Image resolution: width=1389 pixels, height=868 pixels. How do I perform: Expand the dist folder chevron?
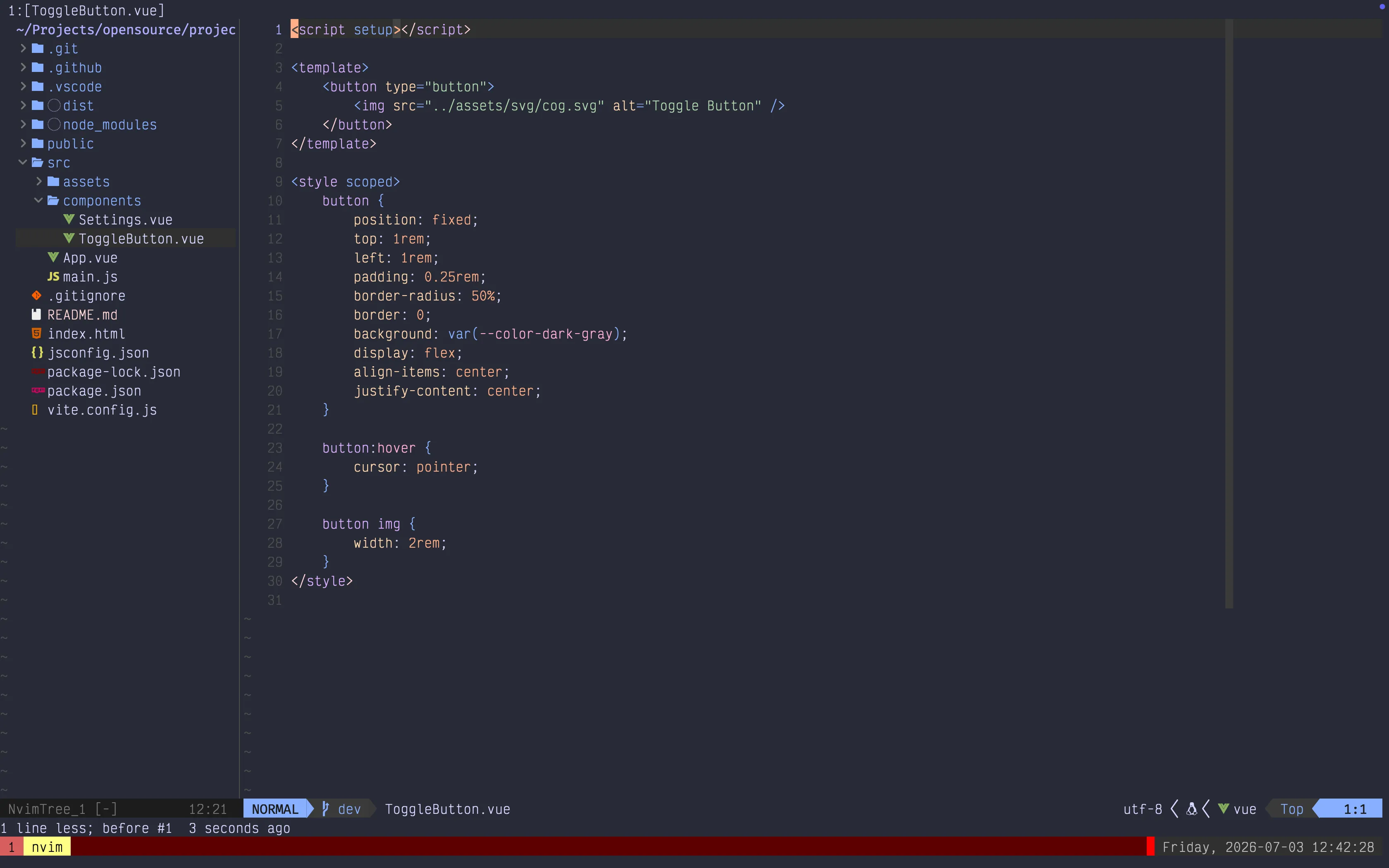(x=23, y=105)
